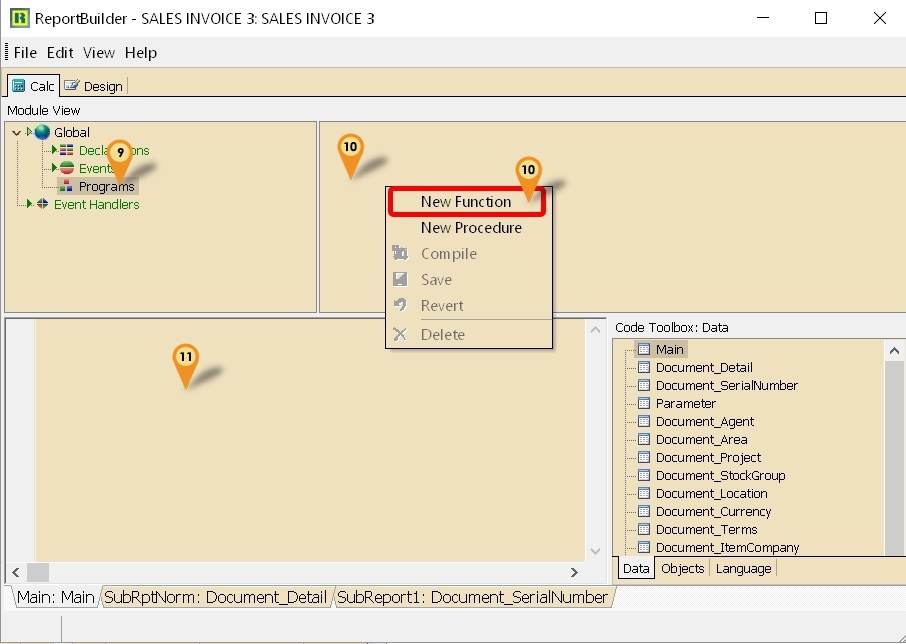Open the Language tab in Code Toolbox

pos(743,568)
